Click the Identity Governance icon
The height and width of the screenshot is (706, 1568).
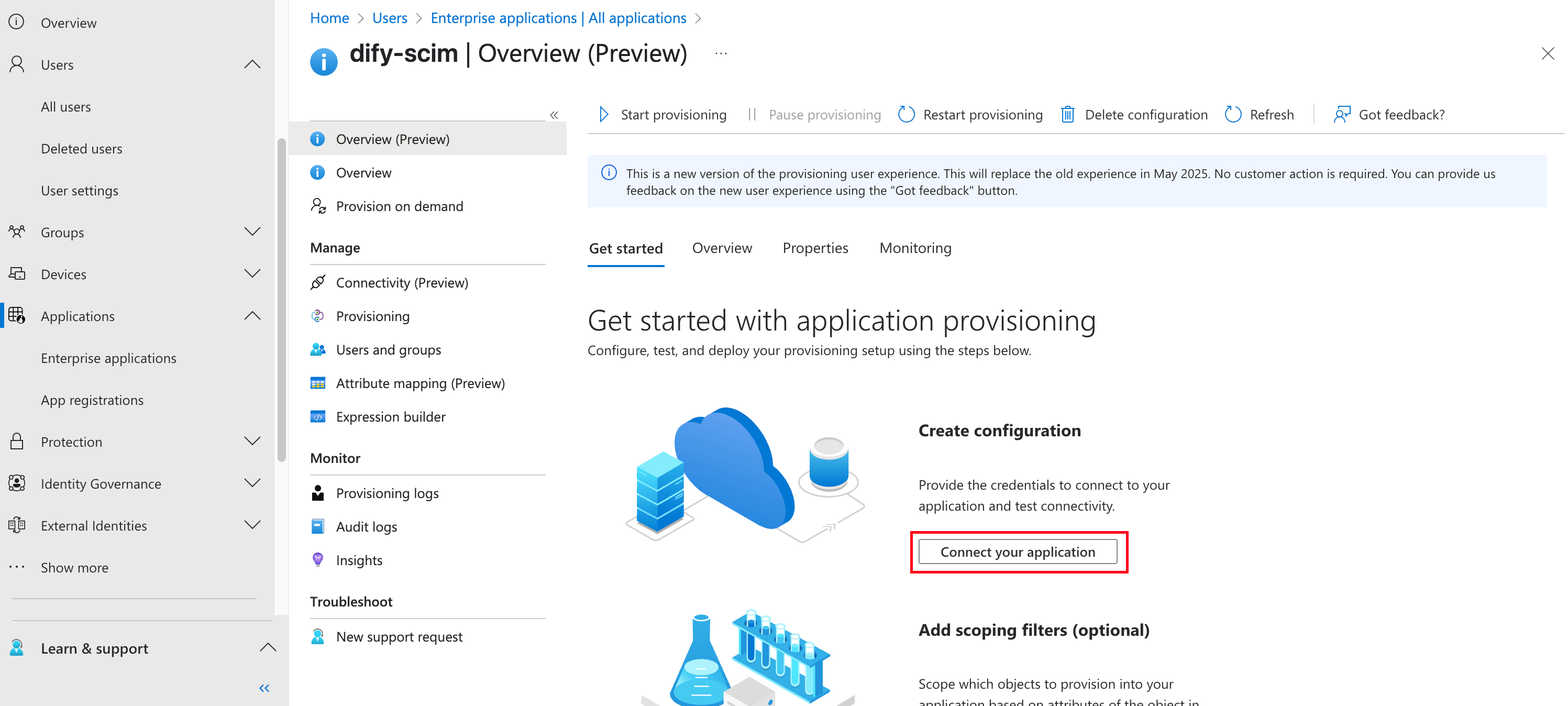pos(17,483)
